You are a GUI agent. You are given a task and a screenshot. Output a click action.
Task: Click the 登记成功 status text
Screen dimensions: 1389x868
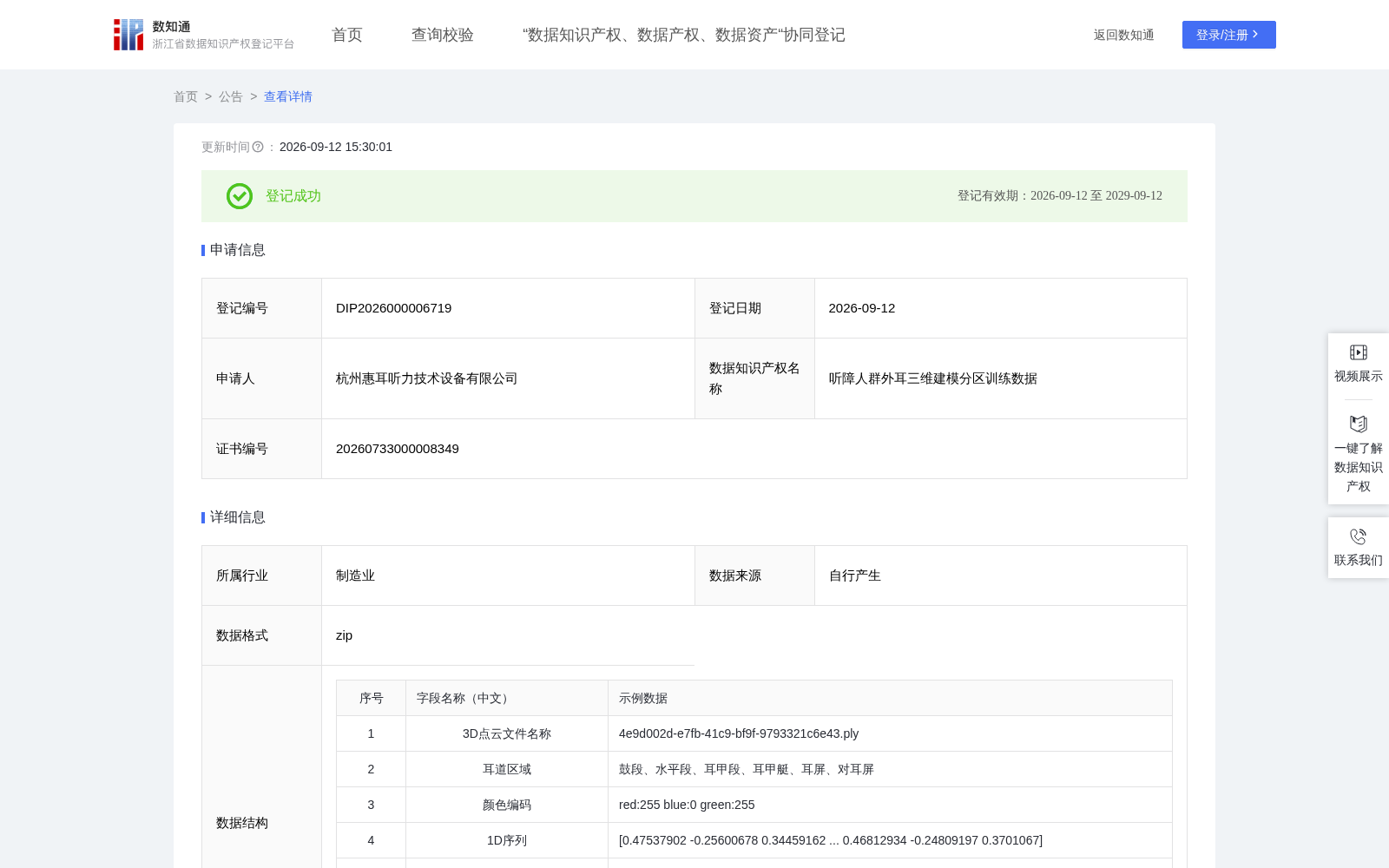point(293,196)
